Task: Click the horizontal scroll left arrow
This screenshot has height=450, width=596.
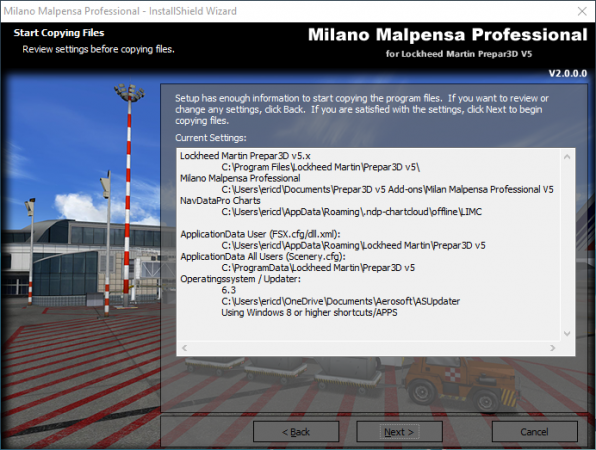Action: tap(185, 348)
